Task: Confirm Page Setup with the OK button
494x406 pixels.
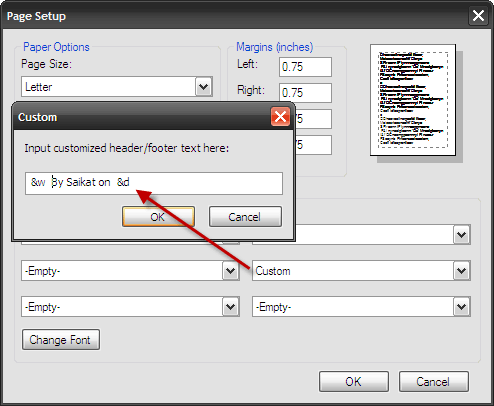Action: (354, 381)
